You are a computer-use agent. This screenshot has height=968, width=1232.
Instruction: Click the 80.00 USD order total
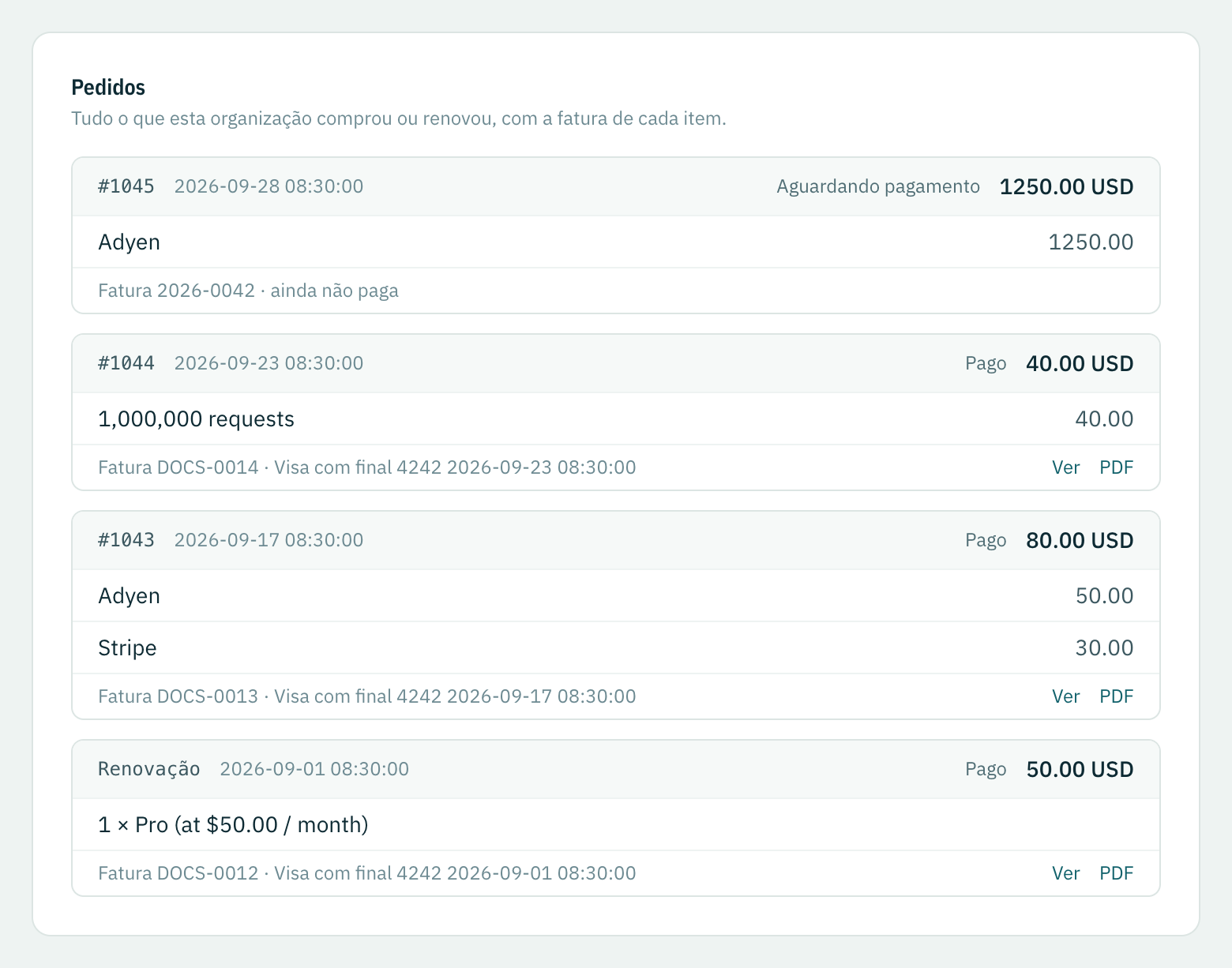pyautogui.click(x=1080, y=541)
